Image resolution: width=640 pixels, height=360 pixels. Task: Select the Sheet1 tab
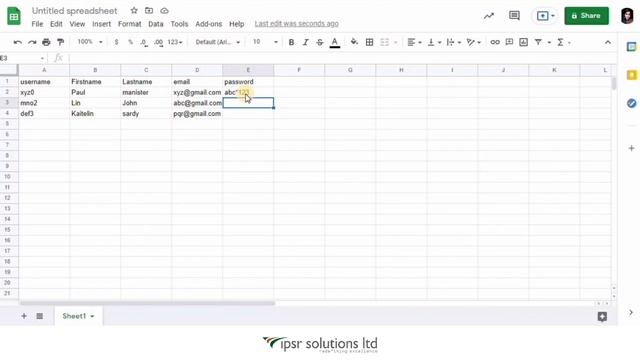(78, 316)
